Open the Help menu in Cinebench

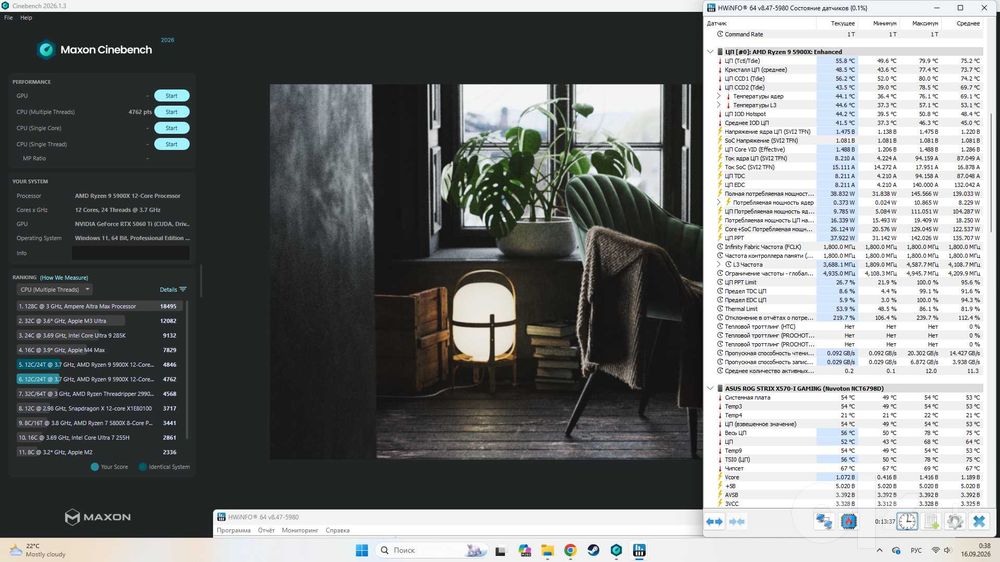pos(26,18)
